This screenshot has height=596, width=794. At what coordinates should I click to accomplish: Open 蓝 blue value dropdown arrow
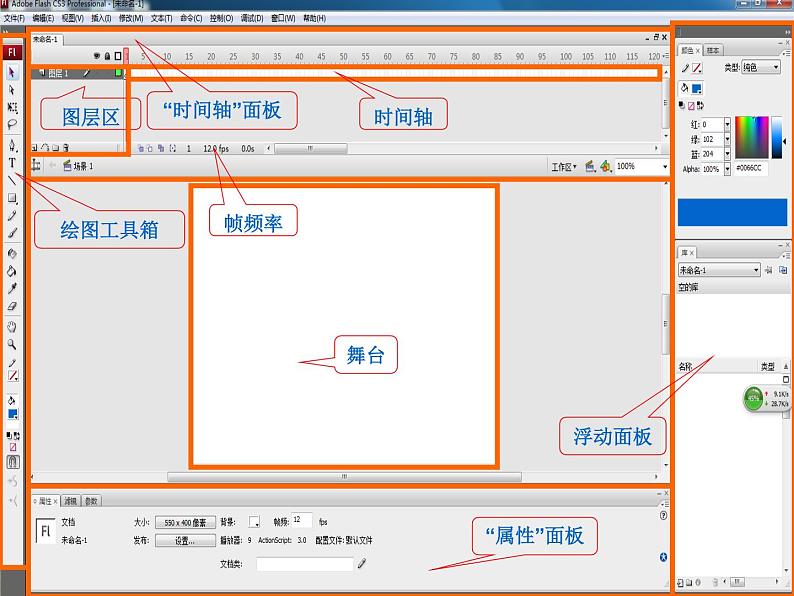(x=727, y=153)
